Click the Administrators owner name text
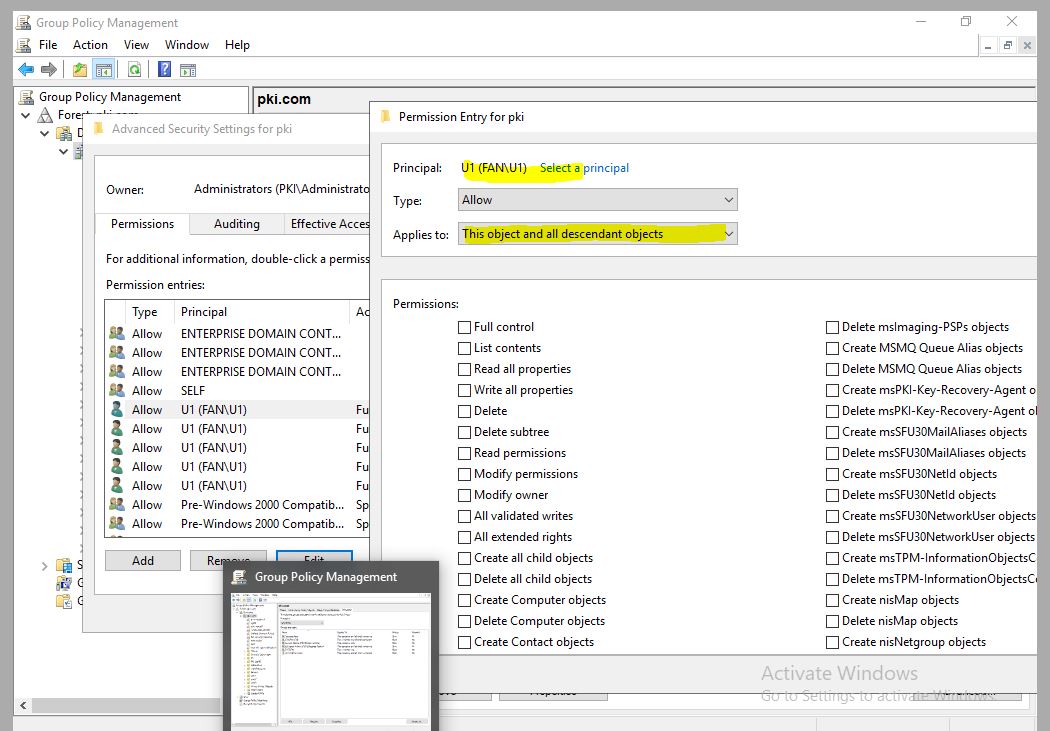This screenshot has height=731, width=1050. point(281,189)
